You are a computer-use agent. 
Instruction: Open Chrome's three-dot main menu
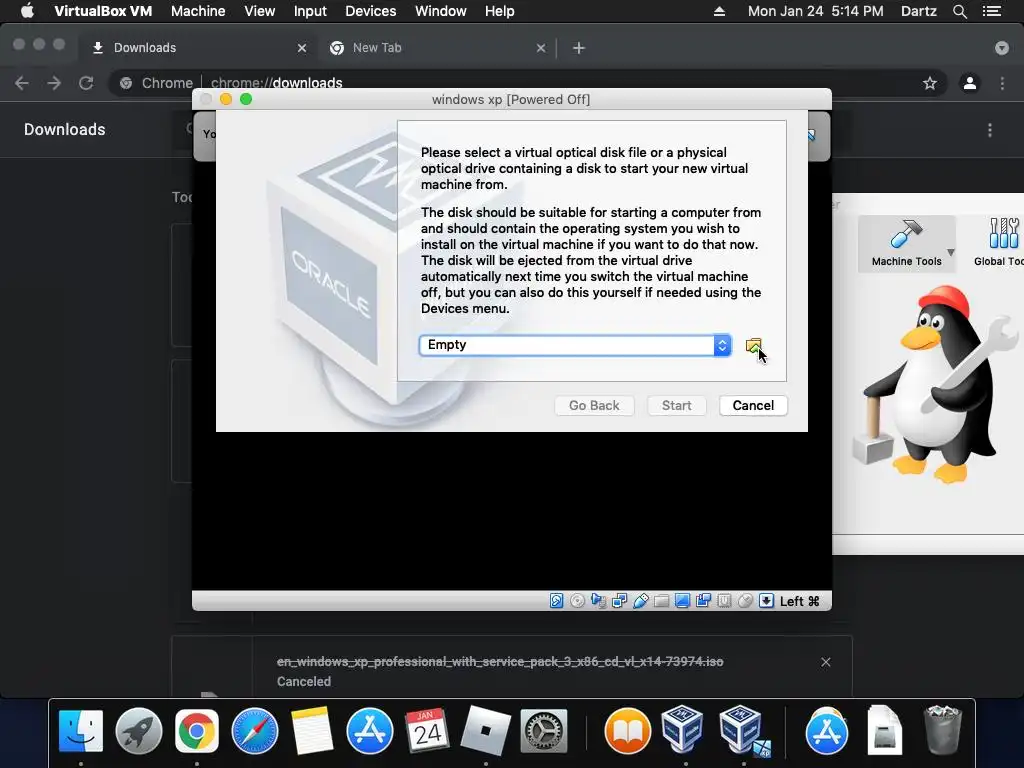click(x=1002, y=83)
